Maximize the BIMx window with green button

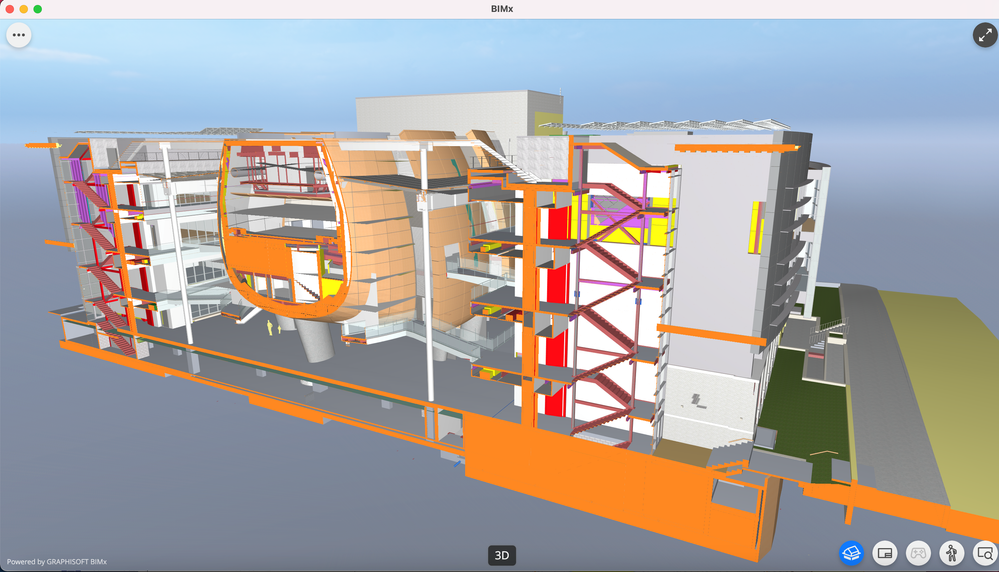pos(38,9)
